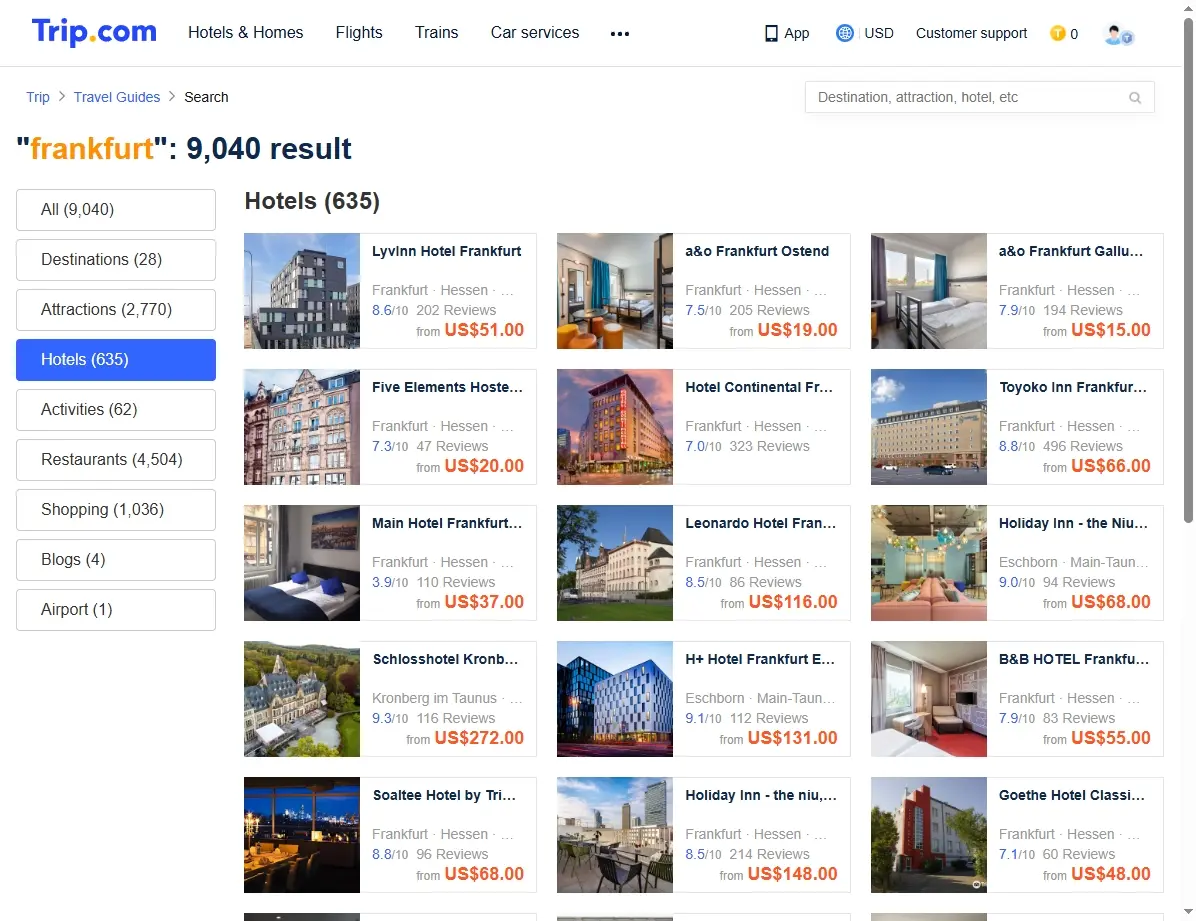Open H+ Hotel Frankfurt photo
1196x921 pixels.
[x=615, y=699]
